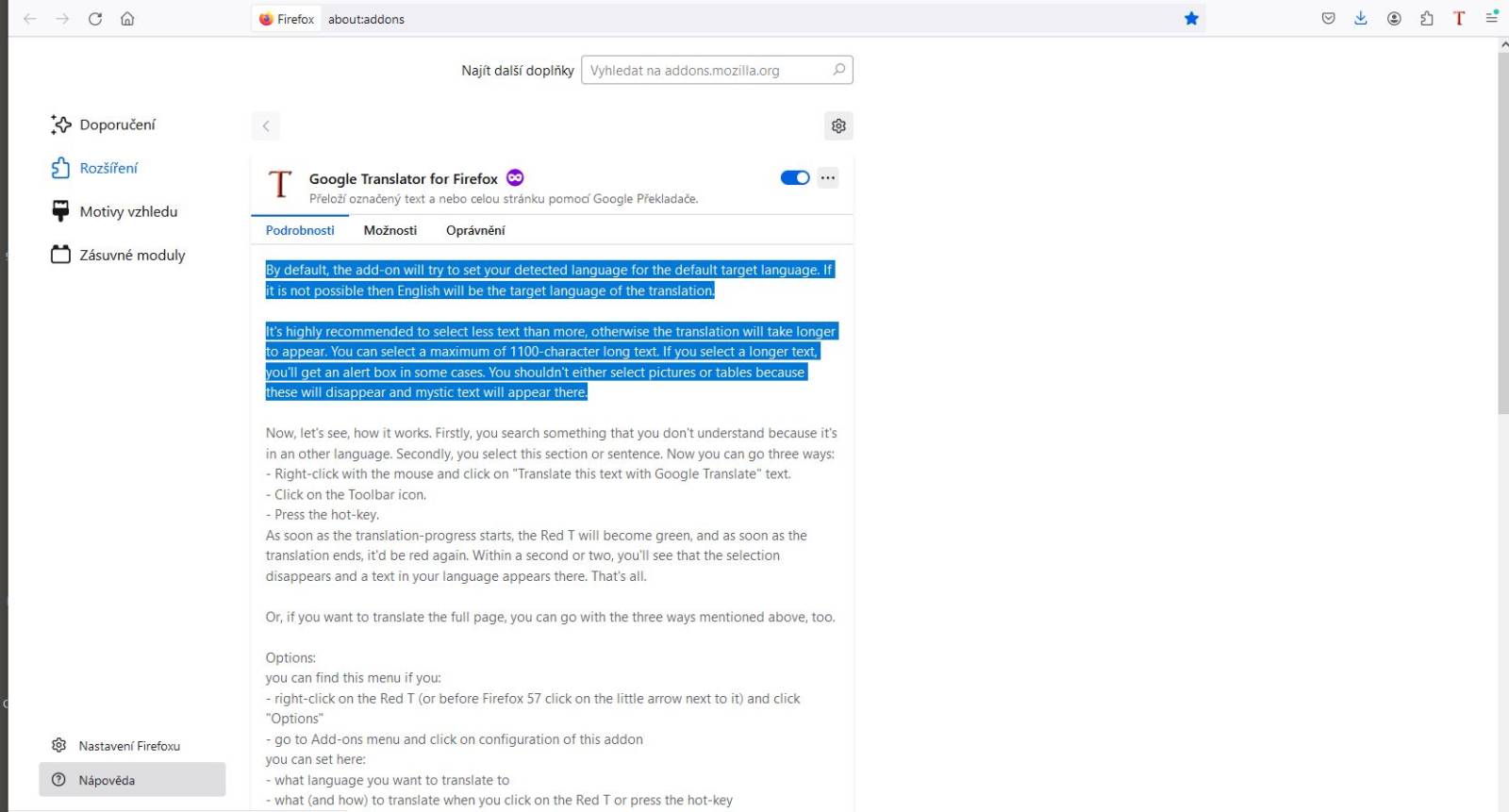1509x812 pixels.
Task: Click the Doporučení sparkle icon
Action: coord(60,124)
